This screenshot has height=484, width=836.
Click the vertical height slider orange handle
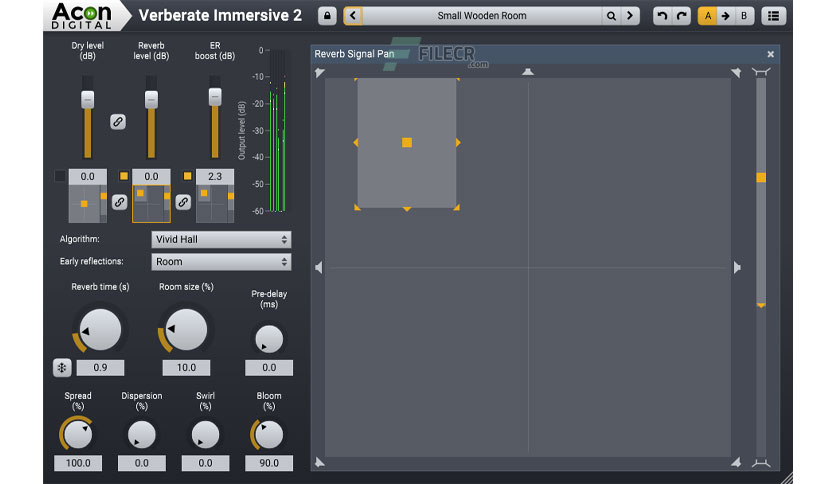pos(761,178)
